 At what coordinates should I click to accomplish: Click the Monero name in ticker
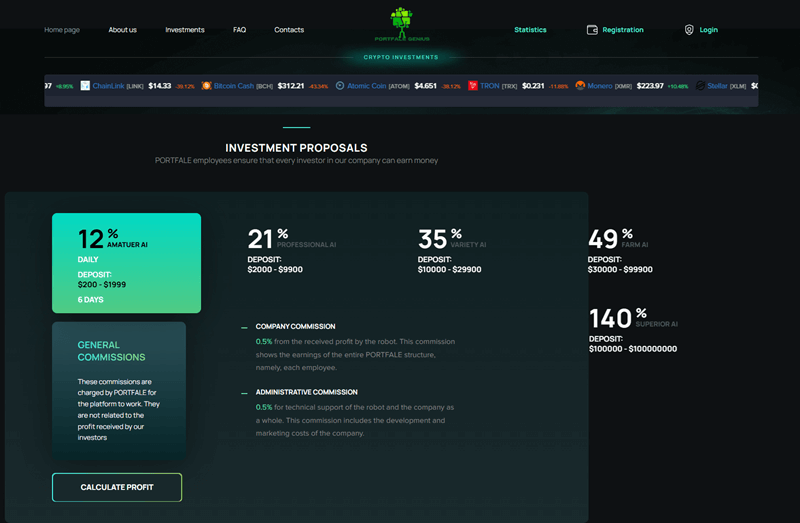pos(599,86)
